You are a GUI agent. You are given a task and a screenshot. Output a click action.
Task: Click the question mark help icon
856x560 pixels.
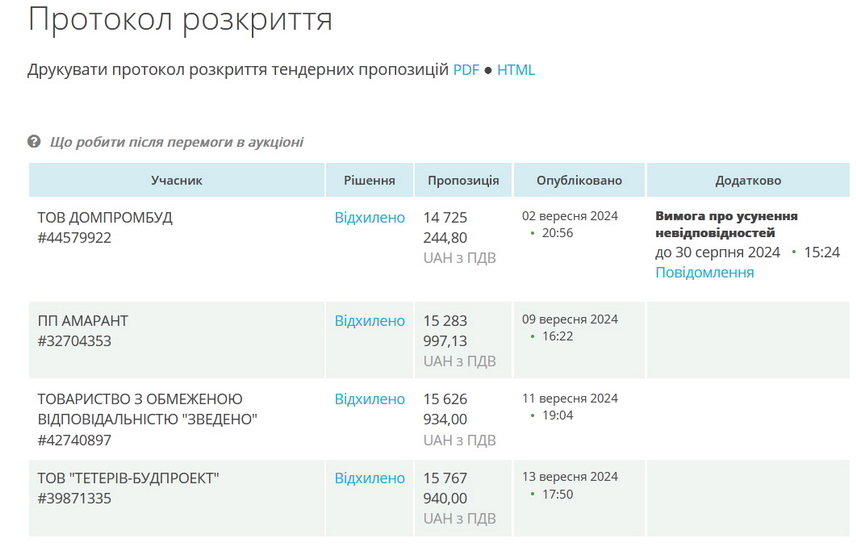point(34,142)
